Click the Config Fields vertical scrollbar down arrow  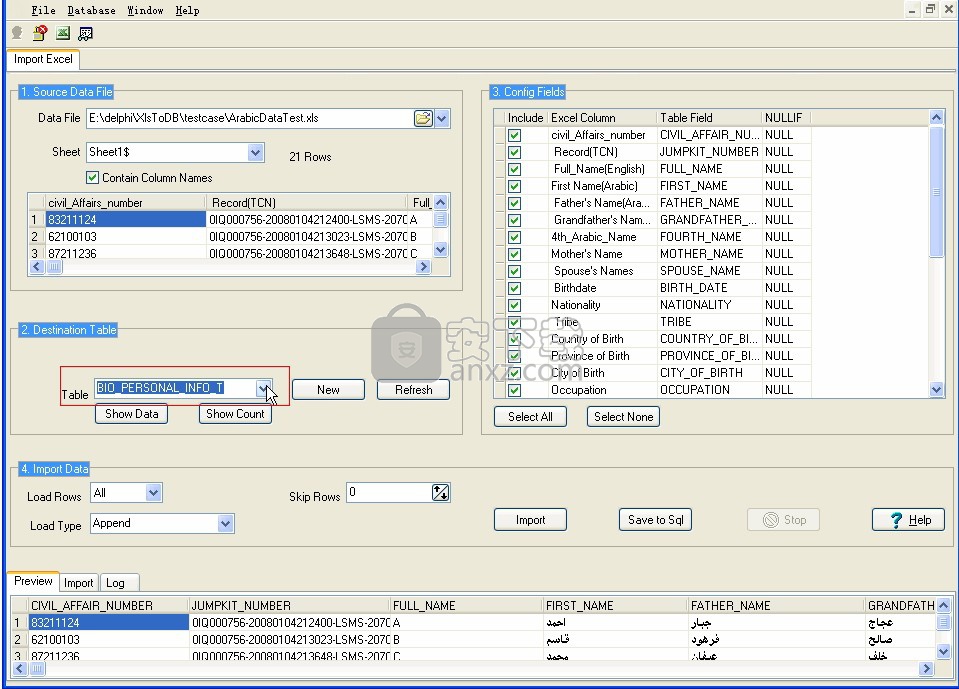(x=936, y=390)
